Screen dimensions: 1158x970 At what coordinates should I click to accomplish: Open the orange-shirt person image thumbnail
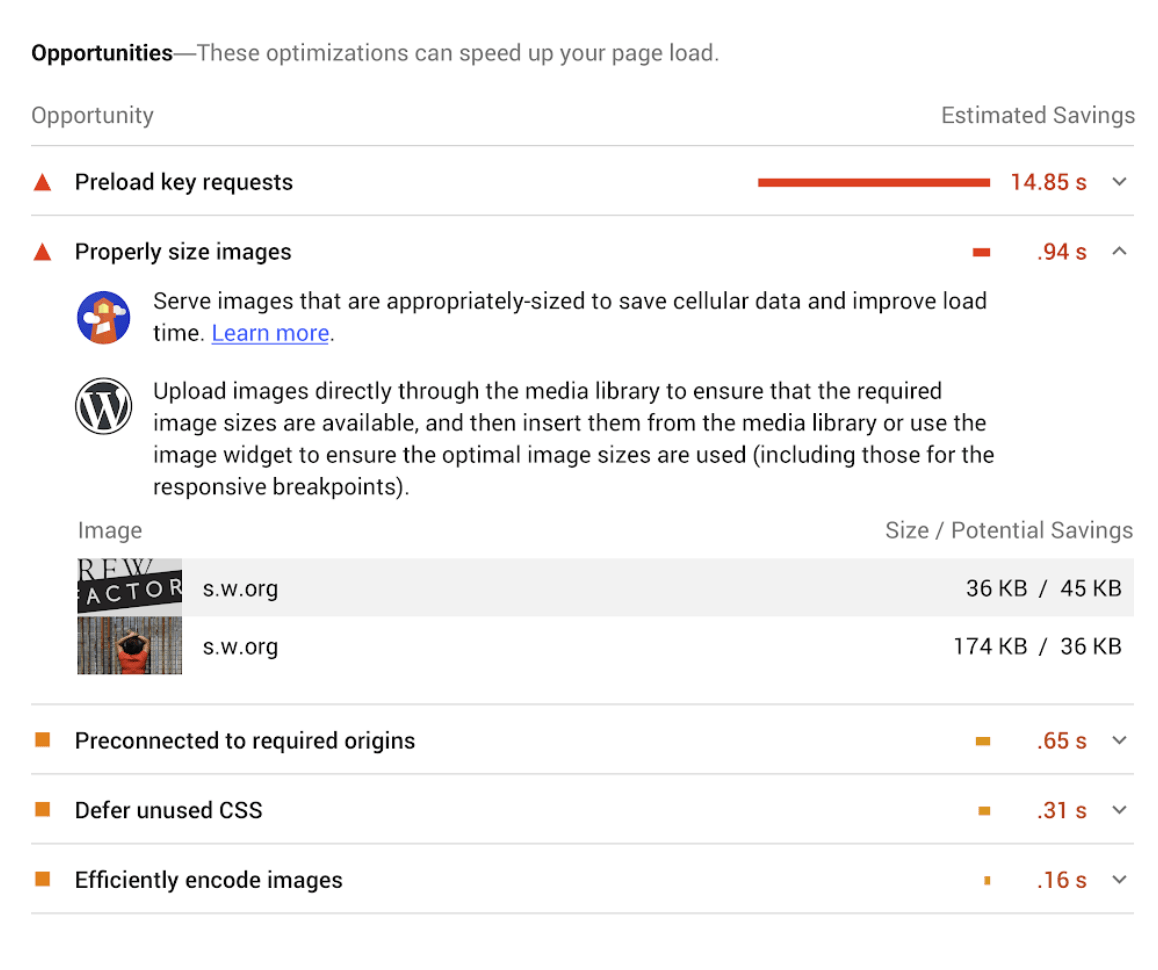click(130, 646)
